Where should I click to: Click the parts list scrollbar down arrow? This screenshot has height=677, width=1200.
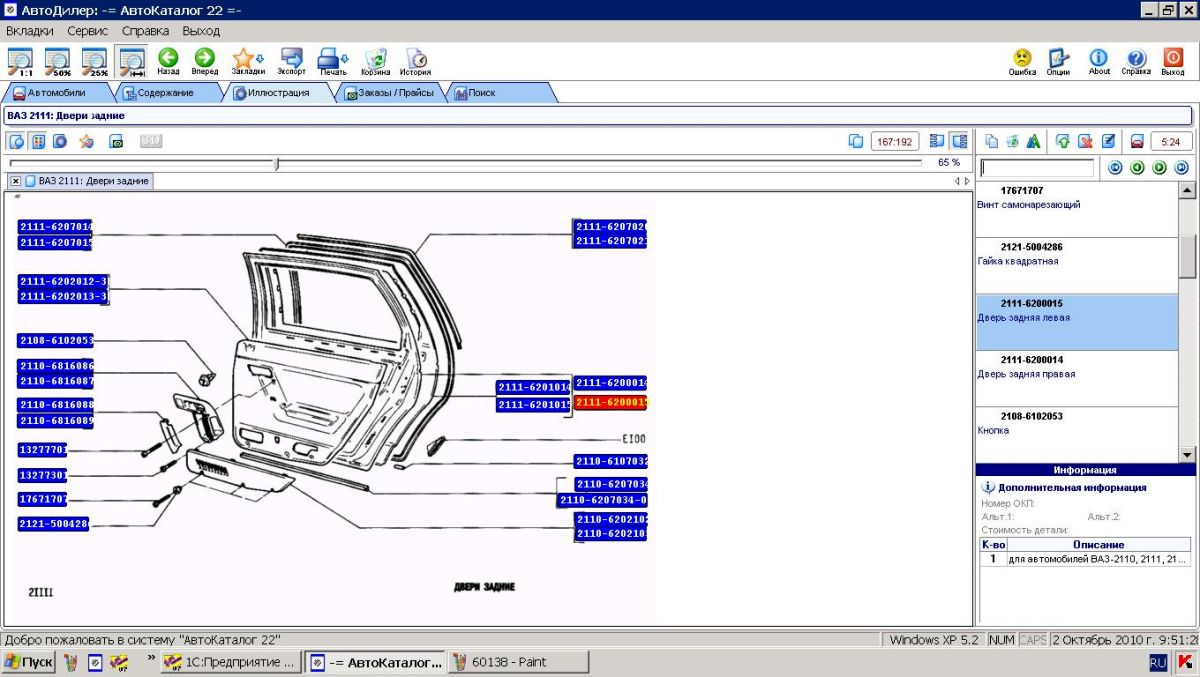(x=1187, y=454)
